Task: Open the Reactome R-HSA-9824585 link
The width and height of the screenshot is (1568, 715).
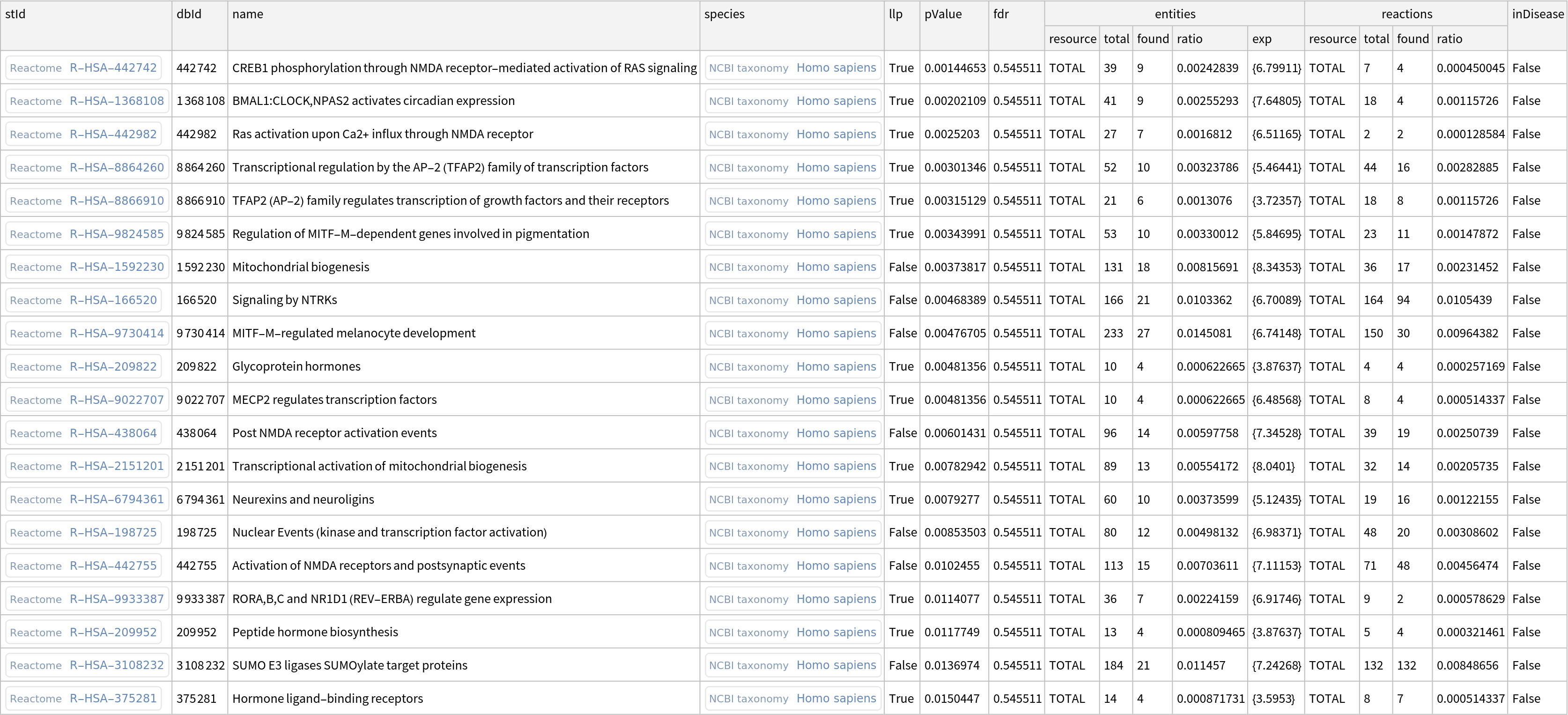Action: tap(87, 234)
